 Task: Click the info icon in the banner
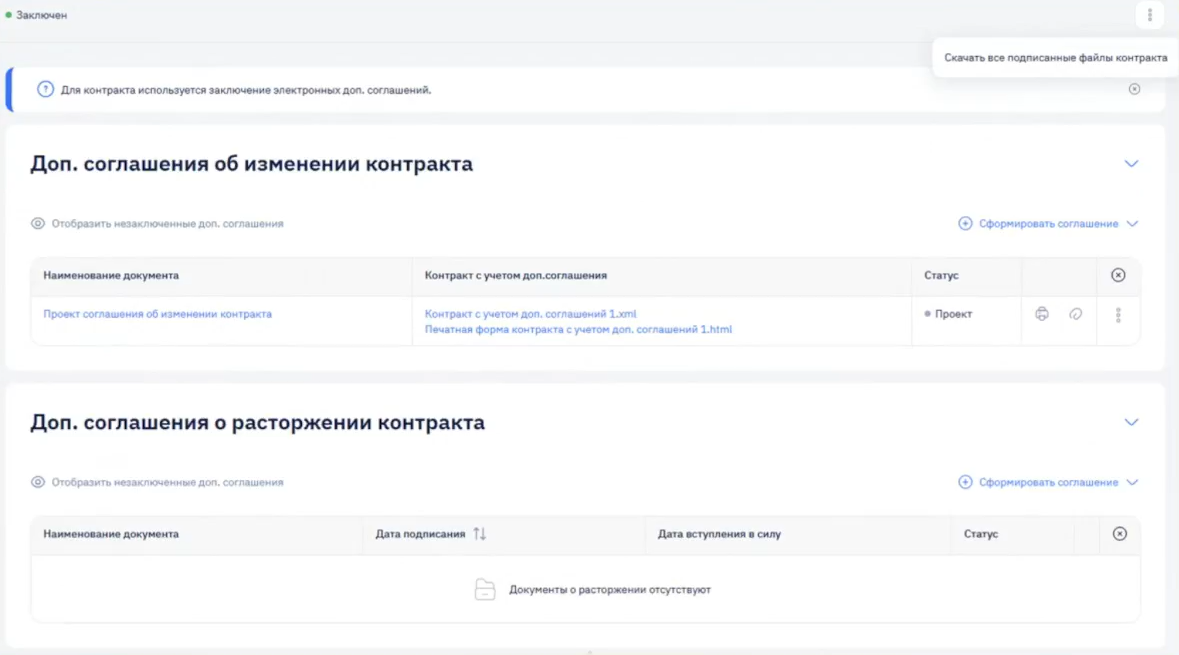(x=45, y=89)
